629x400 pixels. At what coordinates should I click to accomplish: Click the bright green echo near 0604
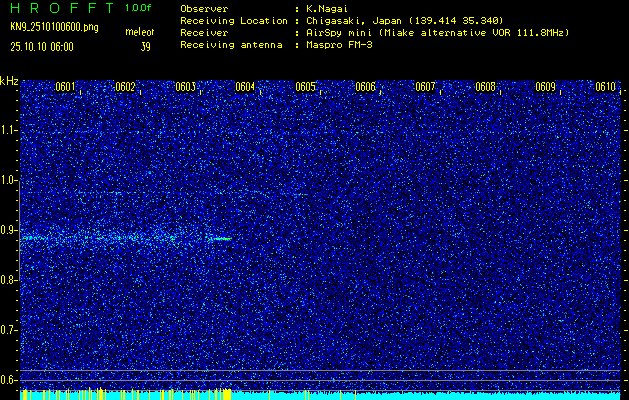click(221, 239)
